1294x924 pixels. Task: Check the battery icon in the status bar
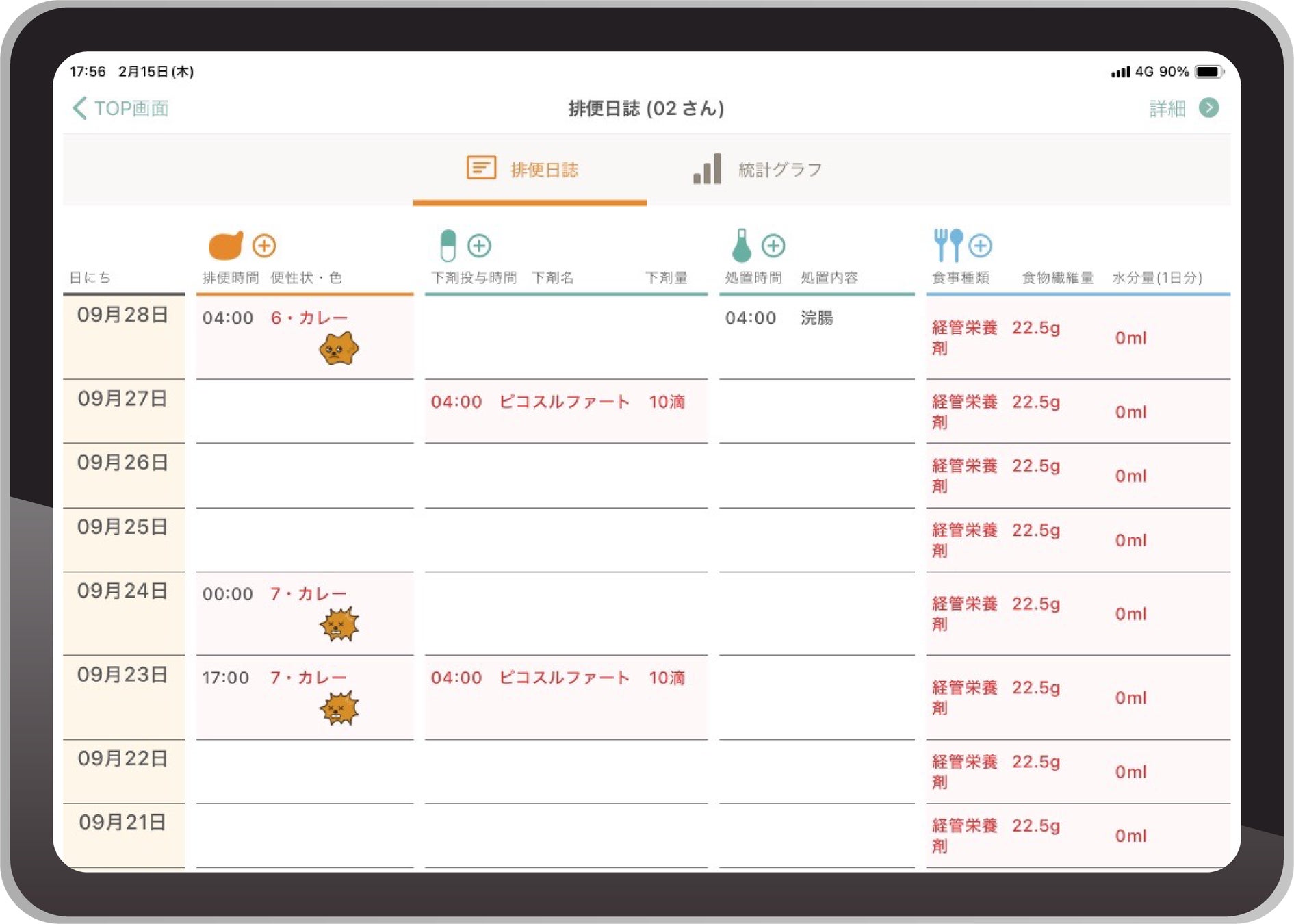click(x=1208, y=71)
